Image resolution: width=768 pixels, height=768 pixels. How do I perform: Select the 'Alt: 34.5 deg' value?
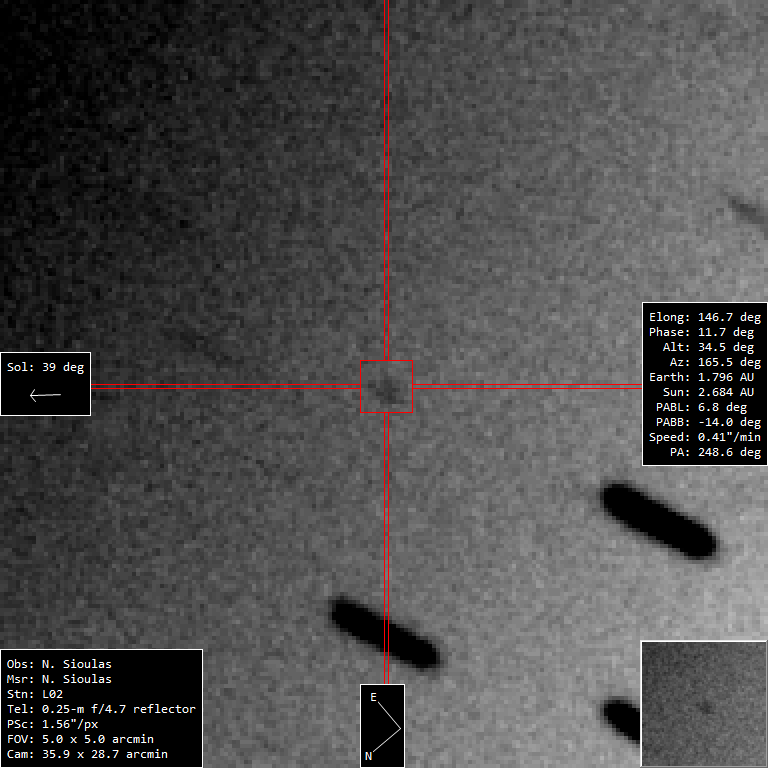(708, 347)
